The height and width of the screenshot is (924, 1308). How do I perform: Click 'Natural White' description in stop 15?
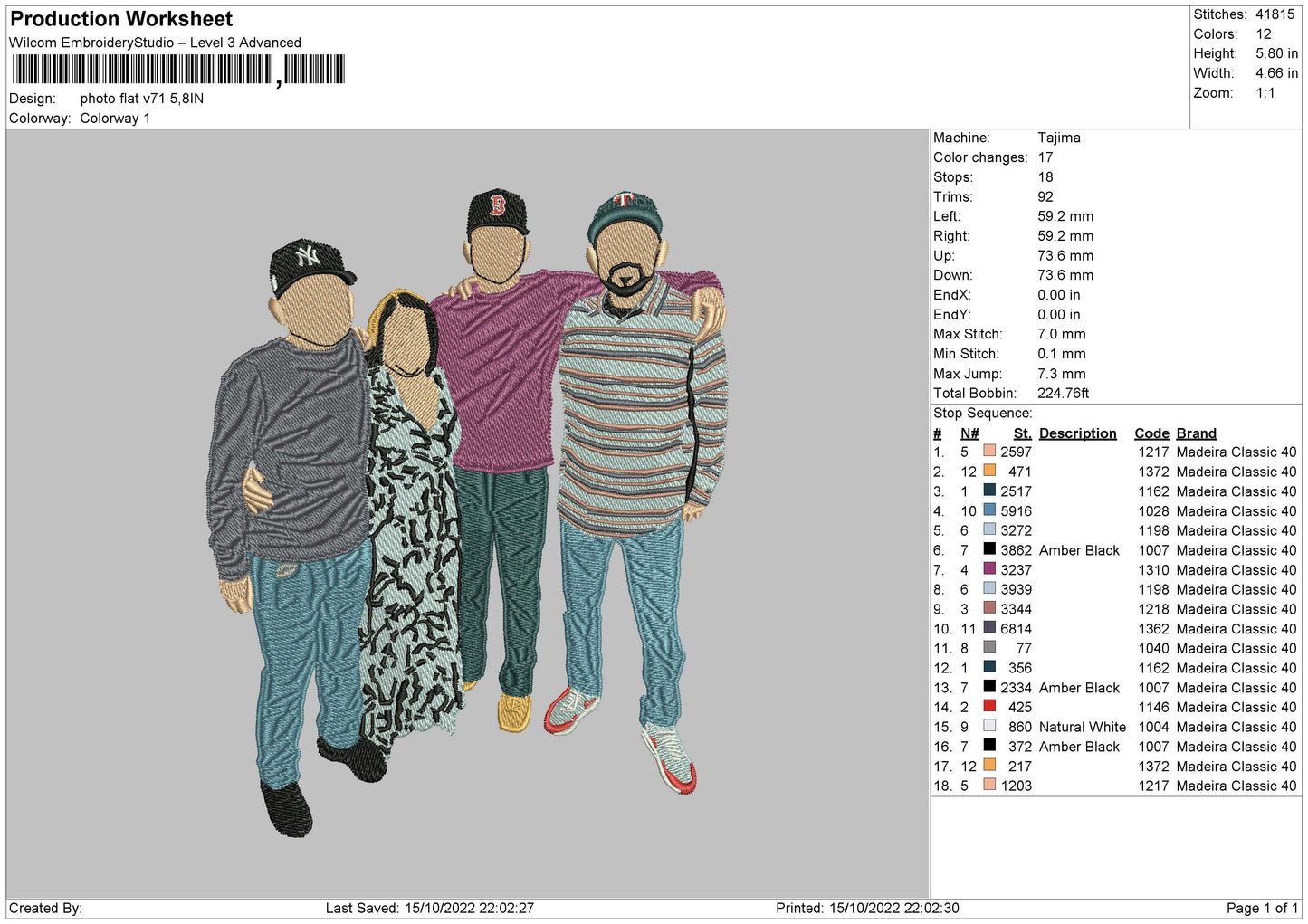(1082, 727)
